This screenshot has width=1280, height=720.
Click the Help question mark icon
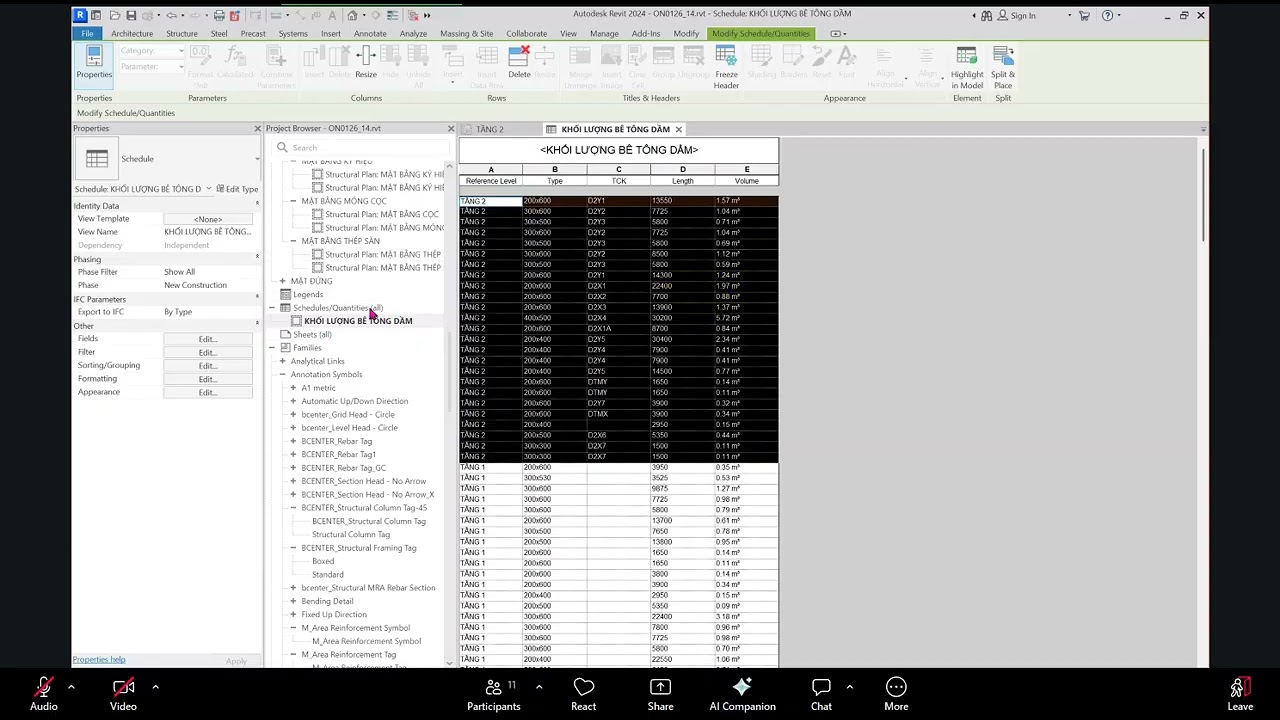pyautogui.click(x=1107, y=15)
